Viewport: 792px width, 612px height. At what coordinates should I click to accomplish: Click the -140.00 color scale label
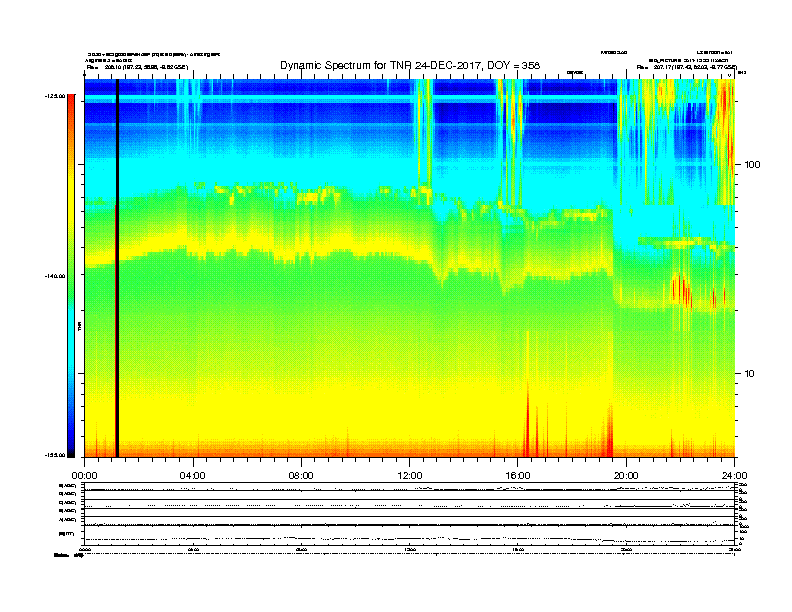point(54,276)
